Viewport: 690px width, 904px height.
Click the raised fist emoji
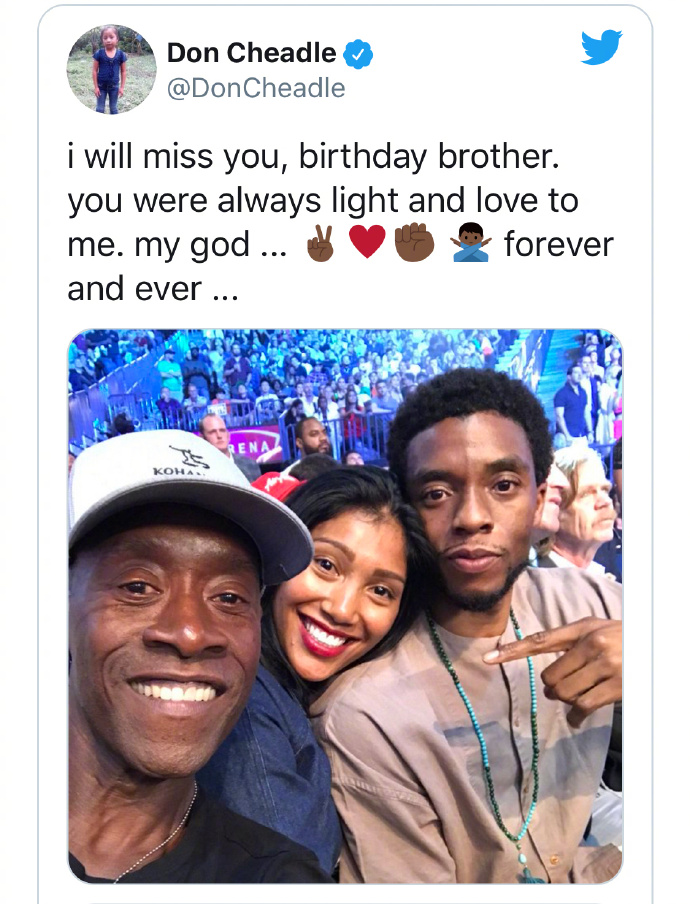[x=414, y=242]
